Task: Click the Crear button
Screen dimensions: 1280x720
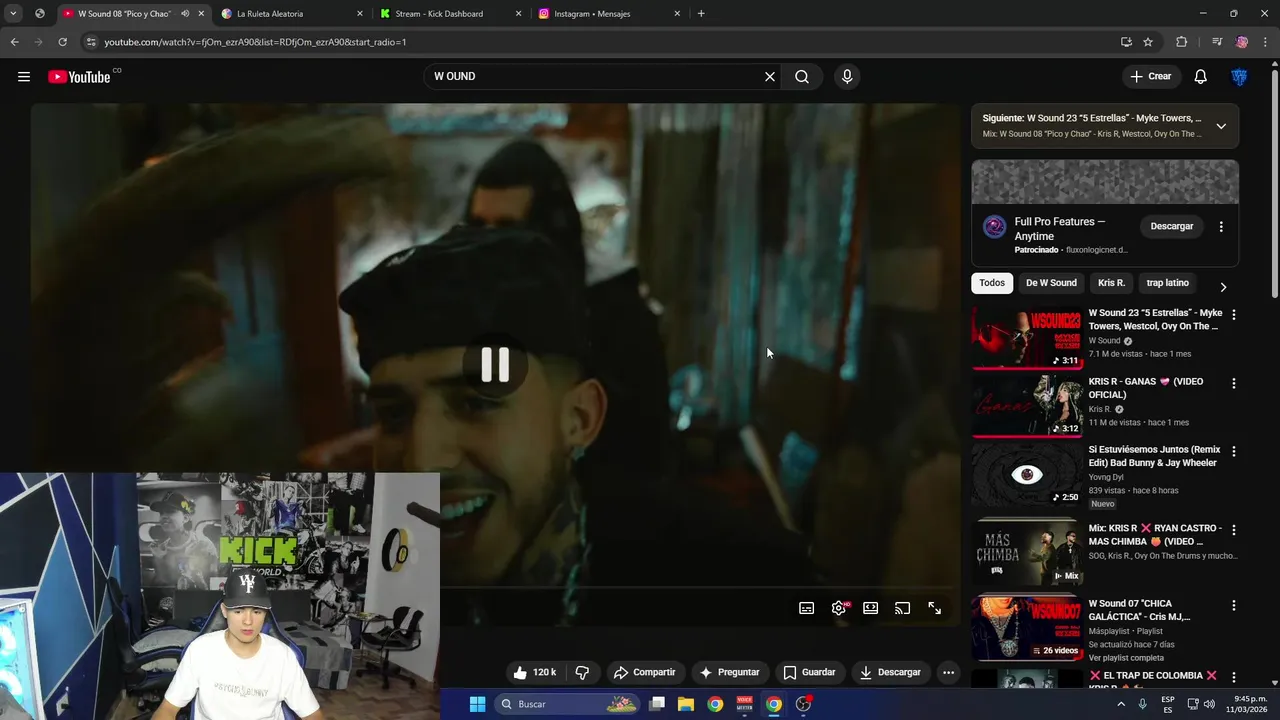Action: point(1150,77)
